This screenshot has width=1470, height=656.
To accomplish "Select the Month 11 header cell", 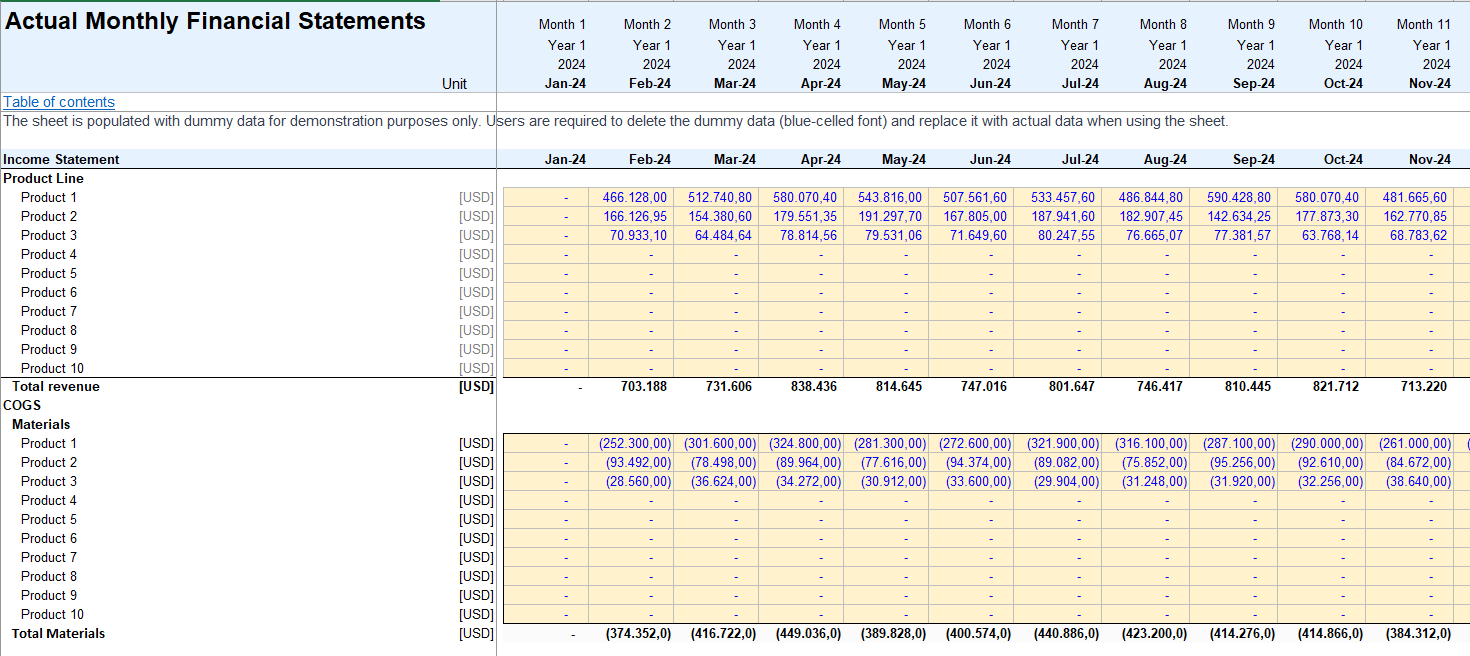I will tap(1423, 24).
